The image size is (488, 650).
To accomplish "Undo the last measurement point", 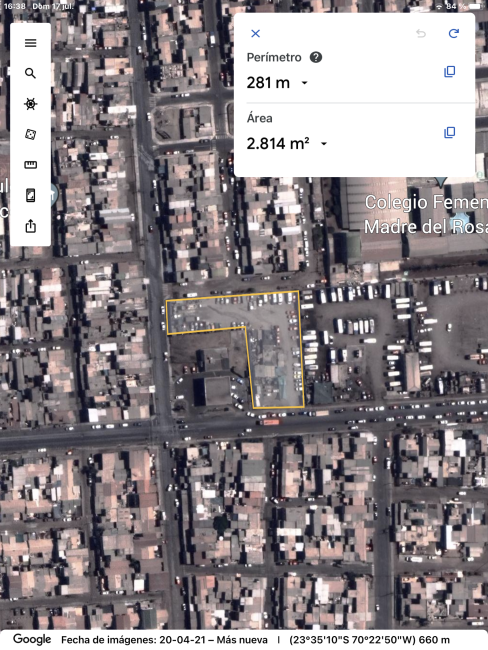I will click(x=421, y=33).
